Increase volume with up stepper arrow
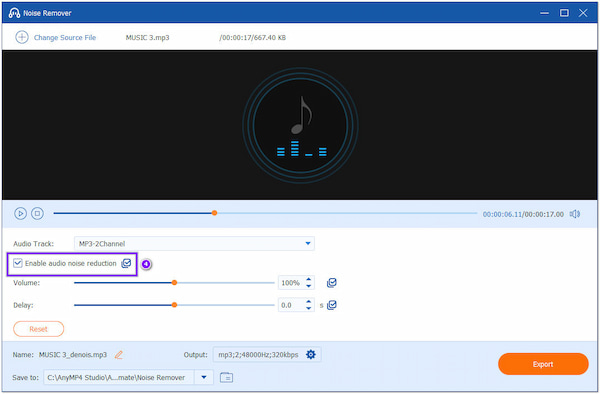Screen dimensions: 600x394 click(308, 279)
